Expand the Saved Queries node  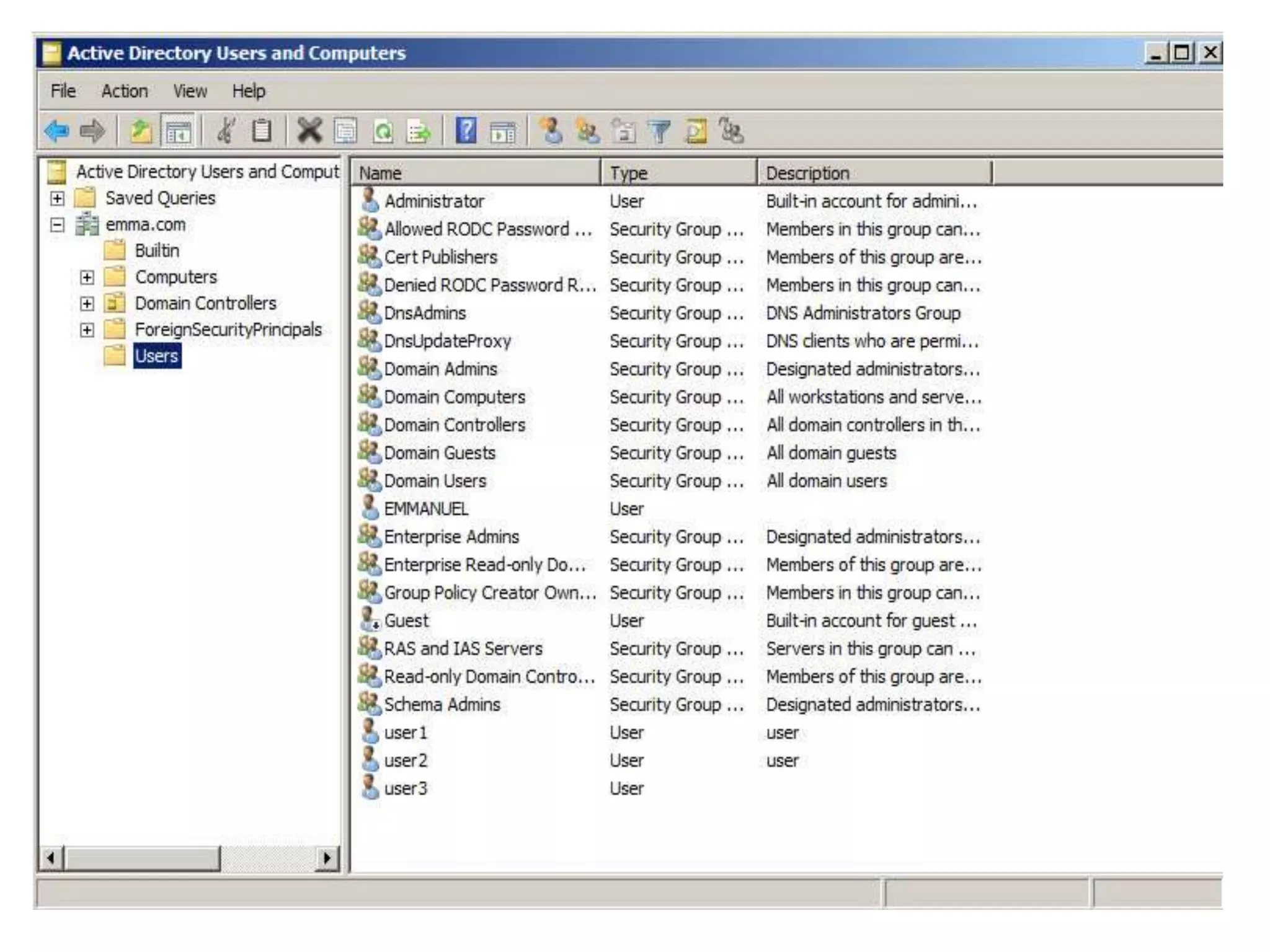57,198
